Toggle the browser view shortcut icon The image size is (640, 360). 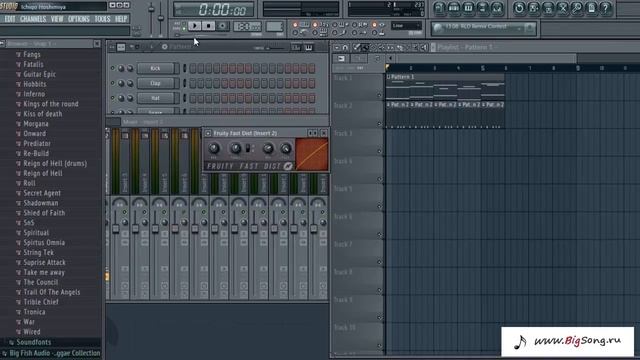[482, 8]
